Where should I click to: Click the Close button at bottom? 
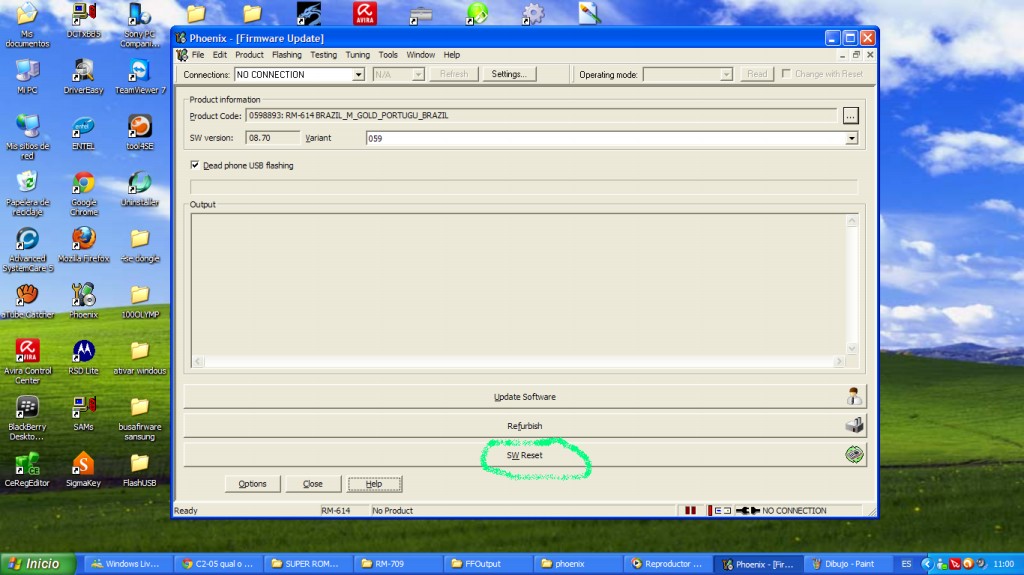(x=313, y=484)
